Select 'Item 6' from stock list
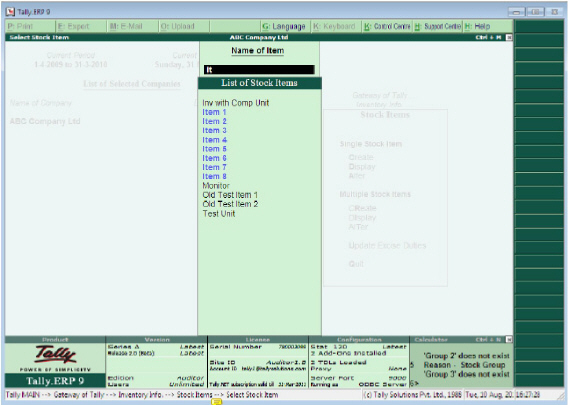 tap(214, 158)
